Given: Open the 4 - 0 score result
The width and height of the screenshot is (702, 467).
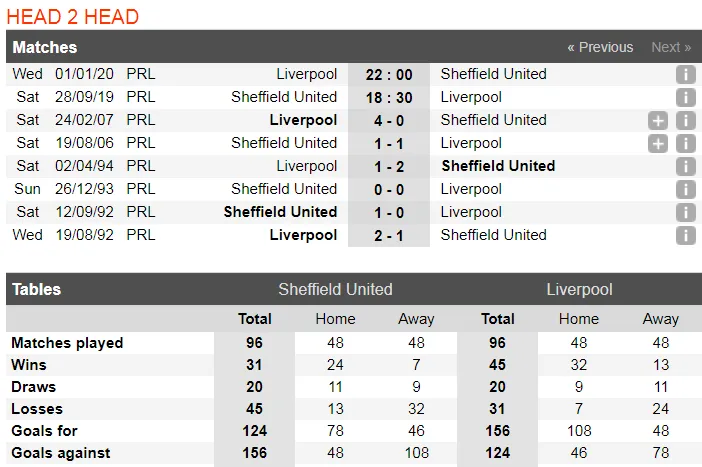Looking at the screenshot, I should [389, 120].
